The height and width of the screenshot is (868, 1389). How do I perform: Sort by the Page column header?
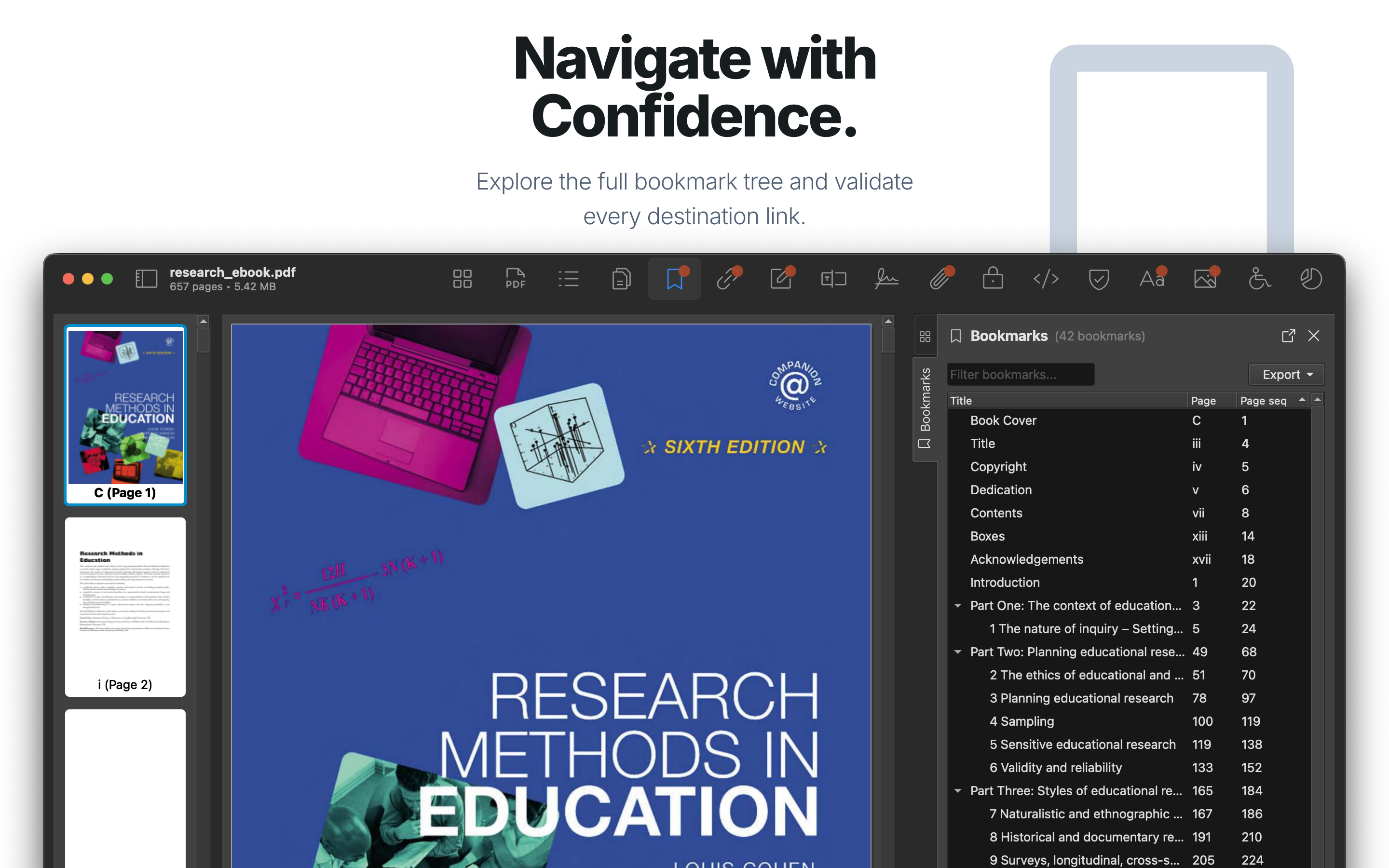tap(1211, 401)
